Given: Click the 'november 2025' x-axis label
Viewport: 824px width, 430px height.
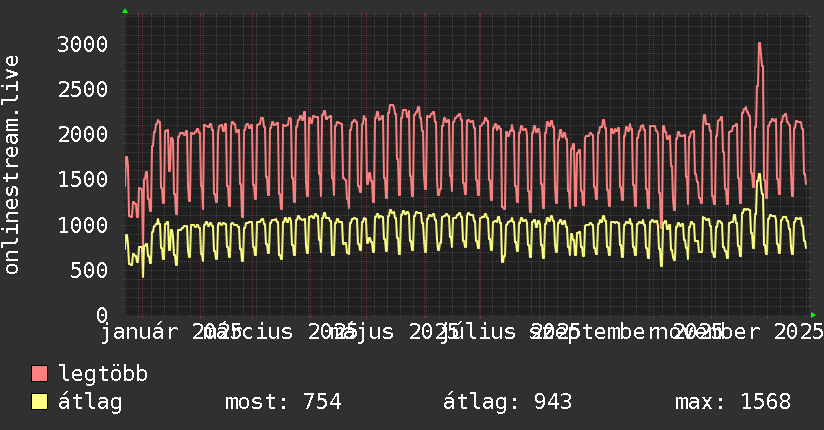Looking at the screenshot, I should (x=738, y=332).
